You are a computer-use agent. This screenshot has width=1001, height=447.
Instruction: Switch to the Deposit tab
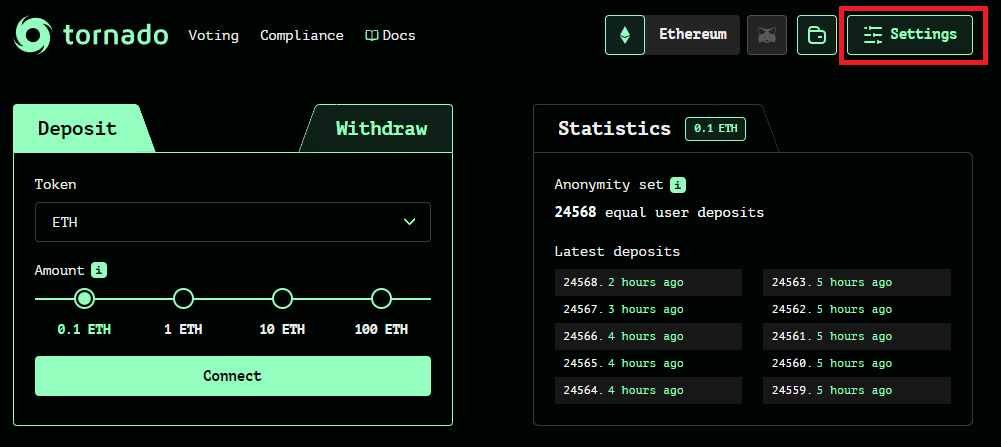coord(77,129)
